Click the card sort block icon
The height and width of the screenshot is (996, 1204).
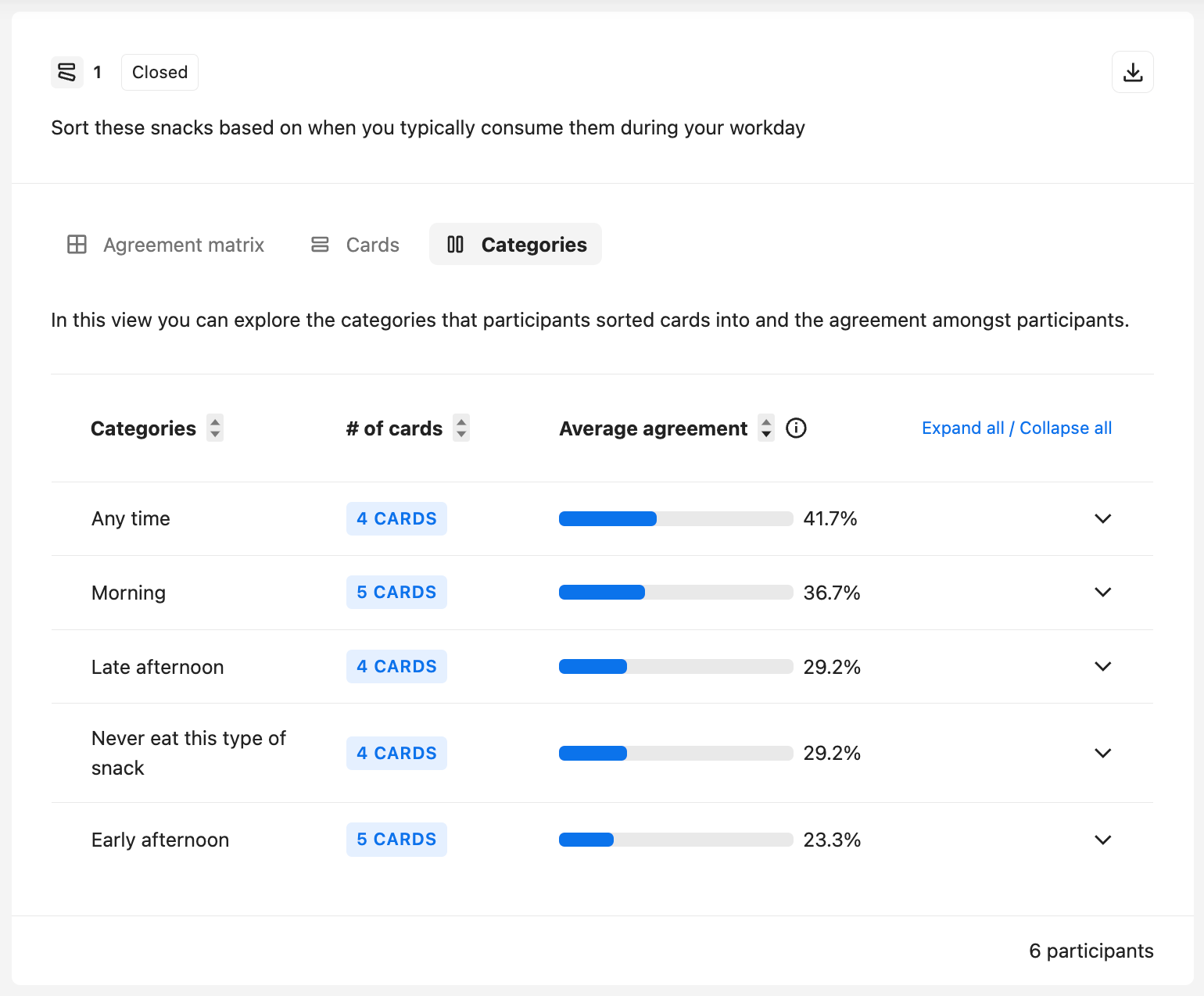coord(67,72)
